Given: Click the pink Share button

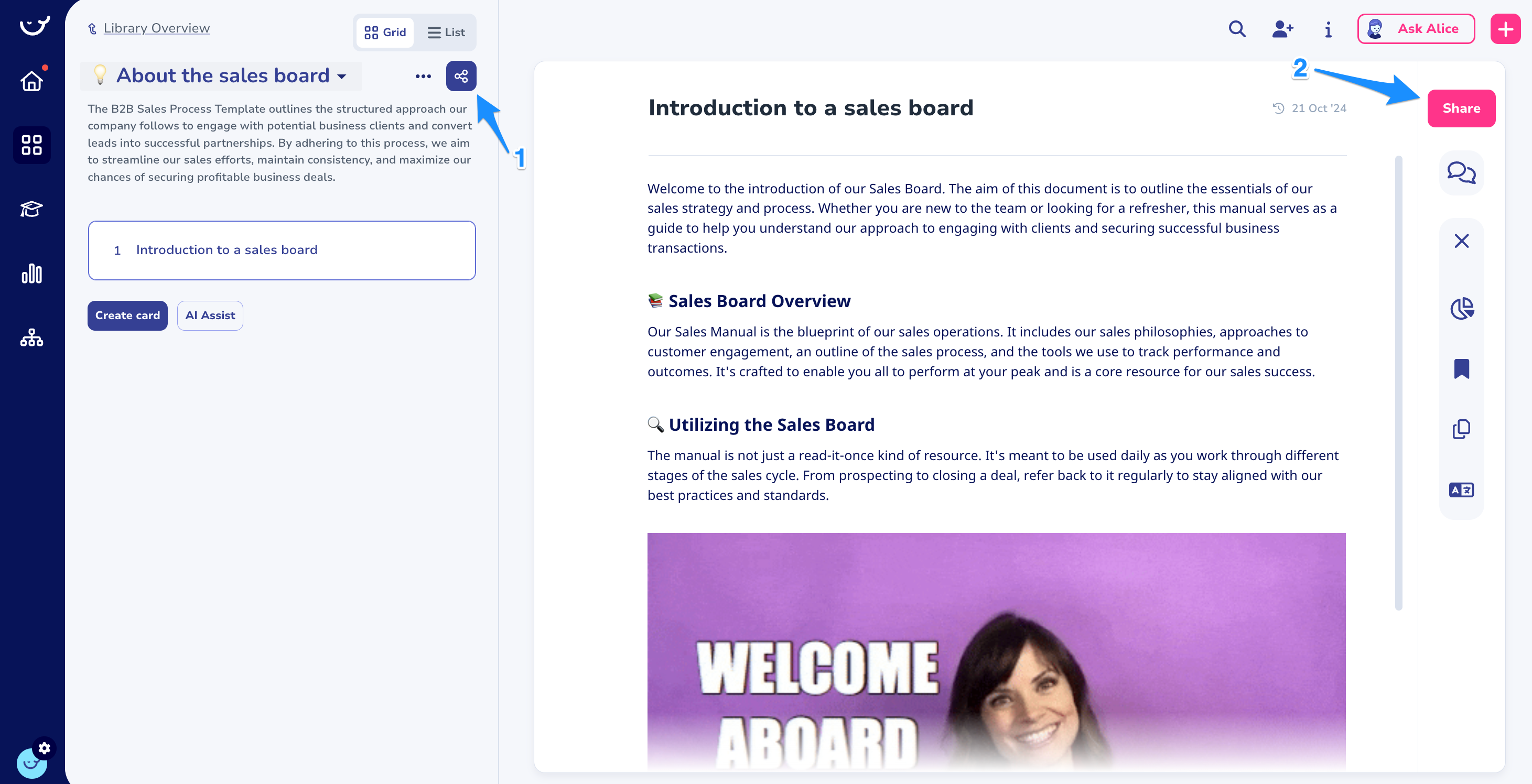Looking at the screenshot, I should coord(1461,108).
